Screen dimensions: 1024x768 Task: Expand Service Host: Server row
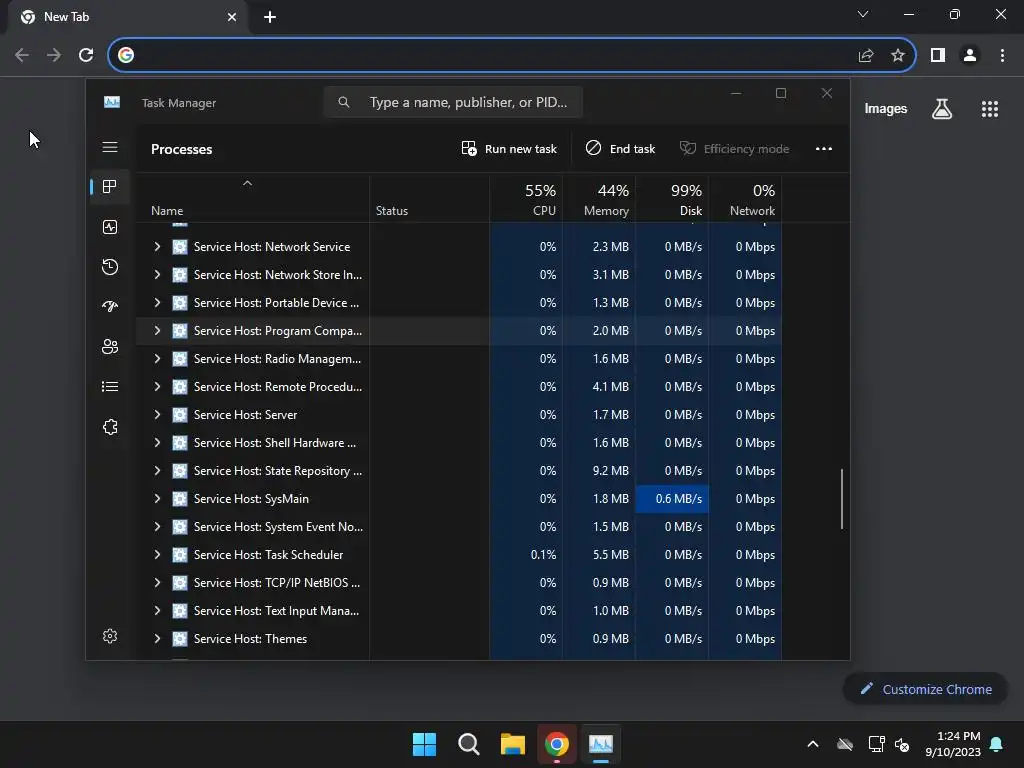coord(157,415)
